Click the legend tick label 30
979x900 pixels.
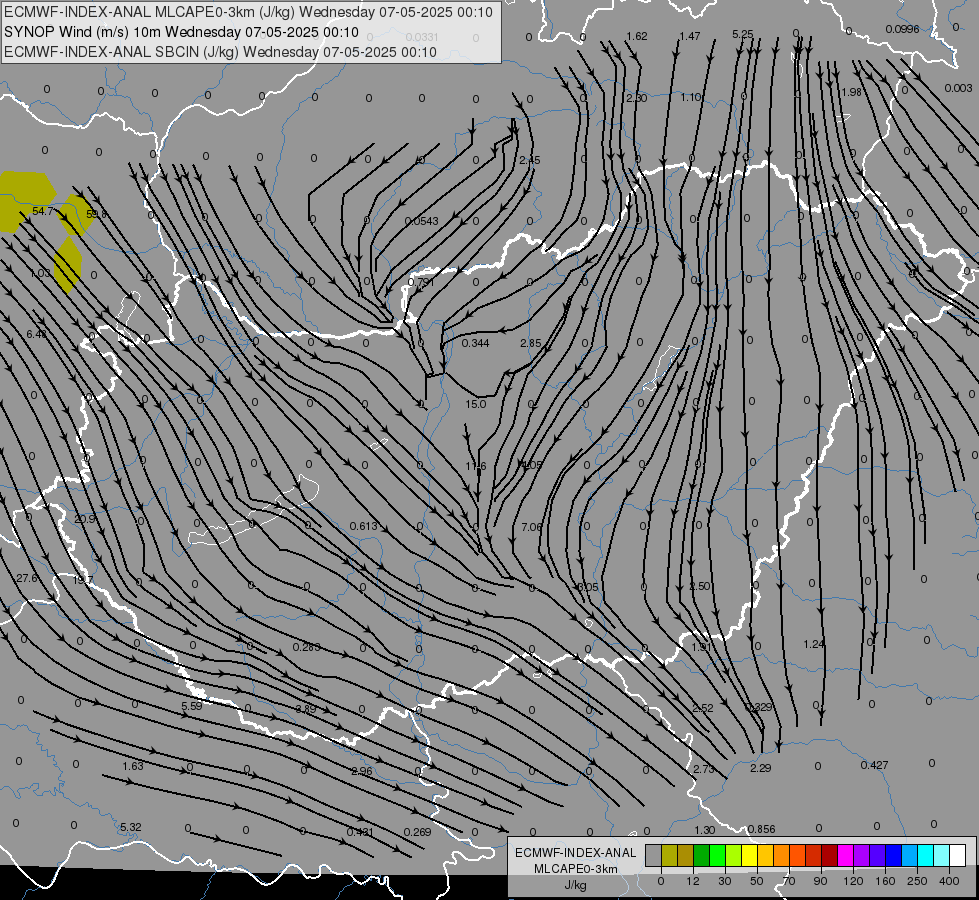[x=724, y=881]
